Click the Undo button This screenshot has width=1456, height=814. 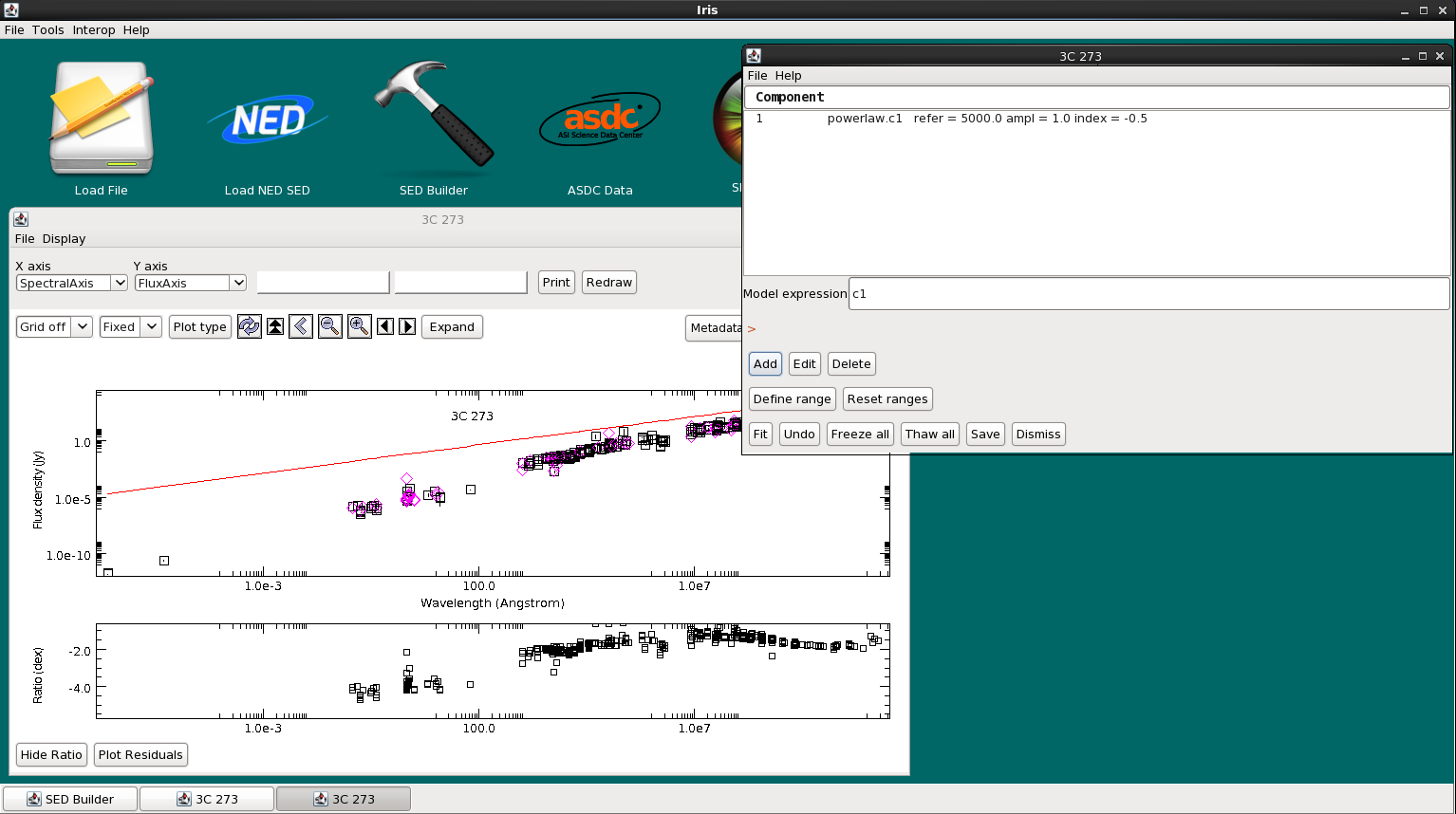click(x=799, y=434)
